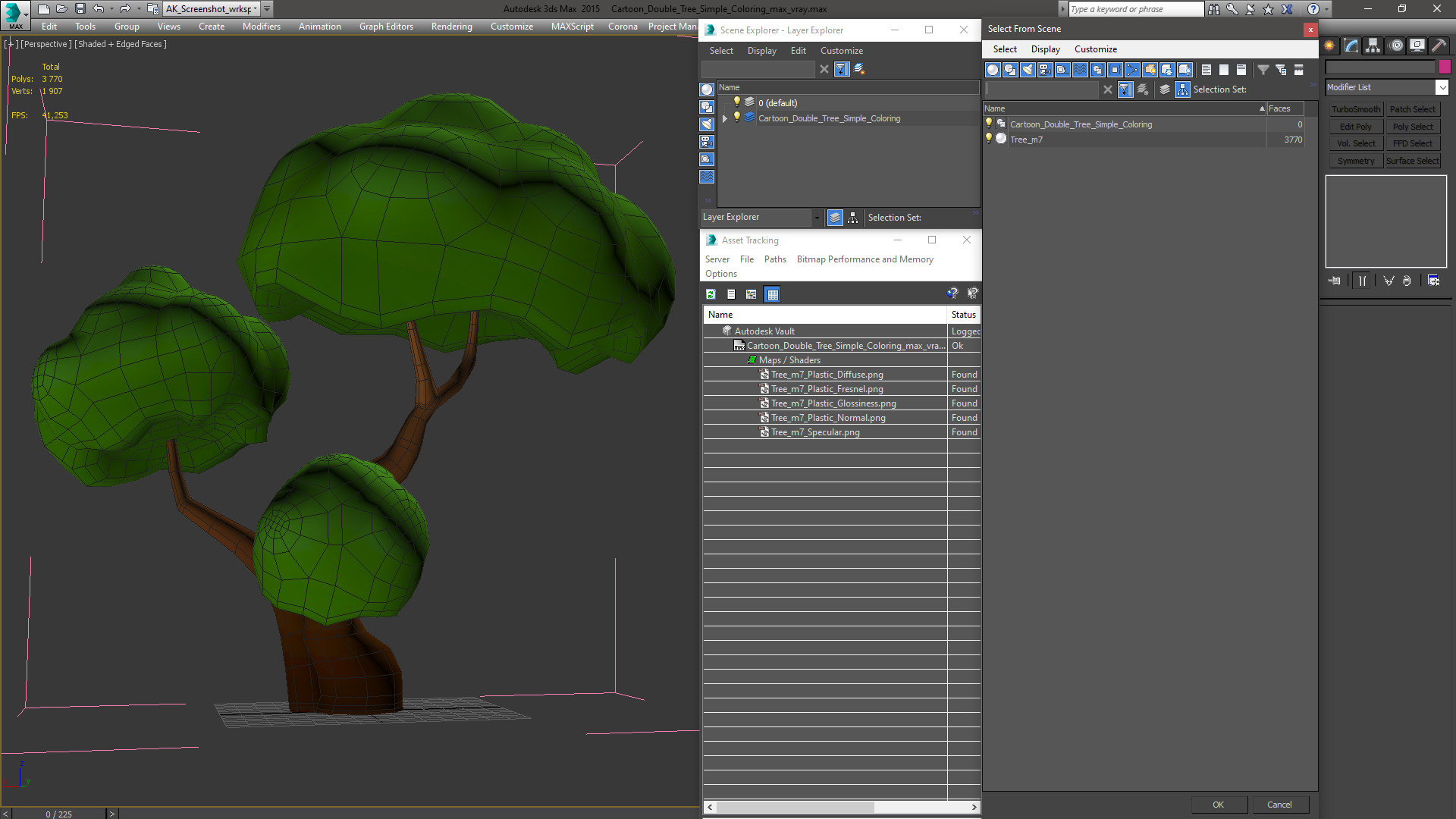Click the magenta object color swatch

pyautogui.click(x=1445, y=67)
